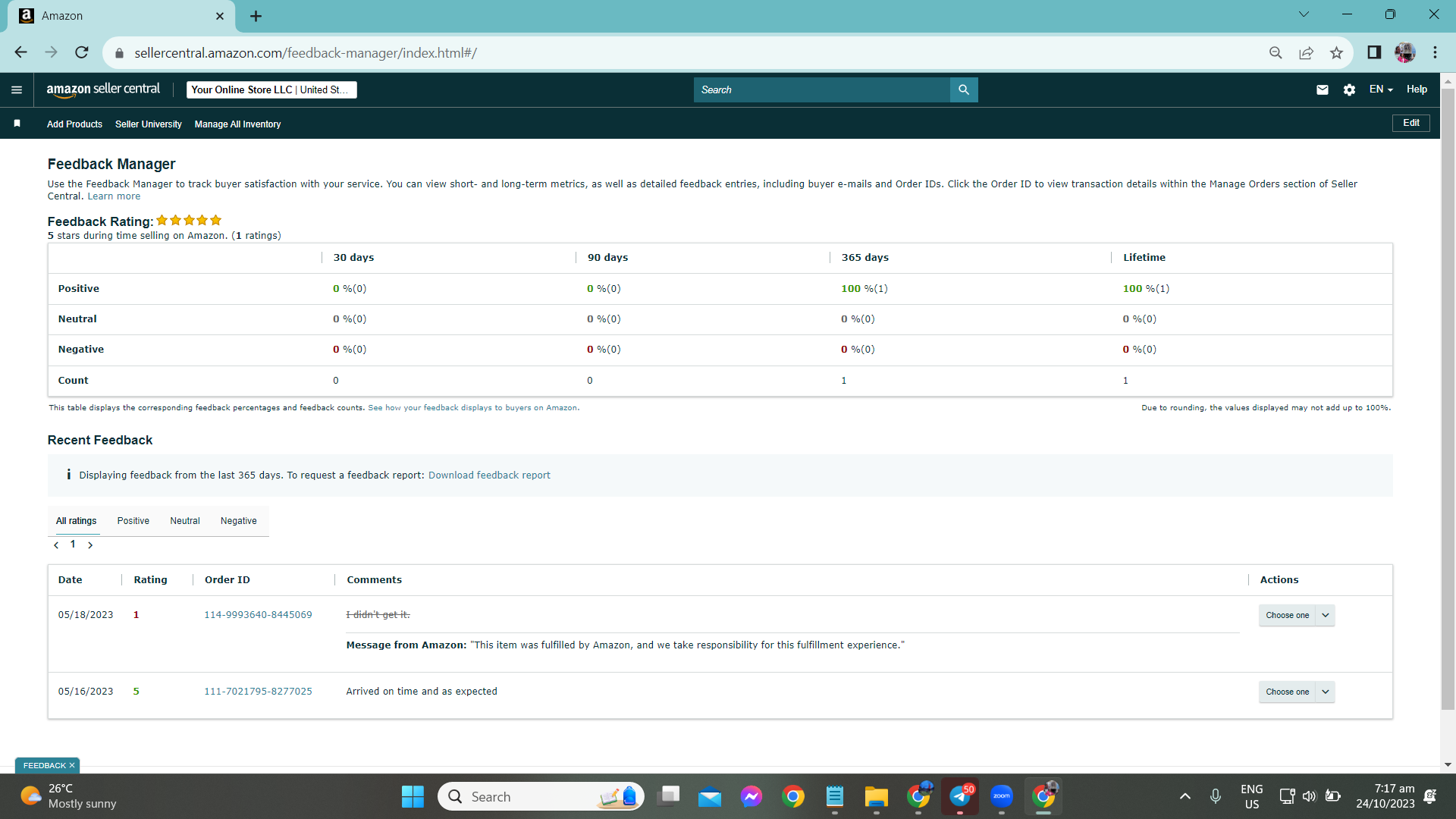Click the Windows taskbar Search box

pos(541,796)
